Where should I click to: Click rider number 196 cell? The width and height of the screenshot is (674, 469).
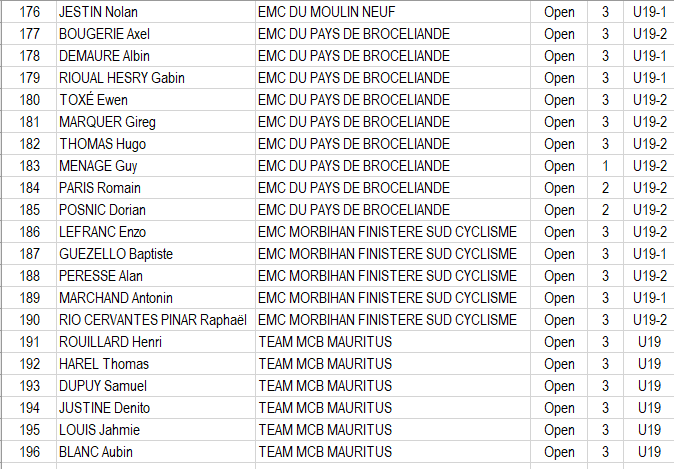click(x=29, y=452)
